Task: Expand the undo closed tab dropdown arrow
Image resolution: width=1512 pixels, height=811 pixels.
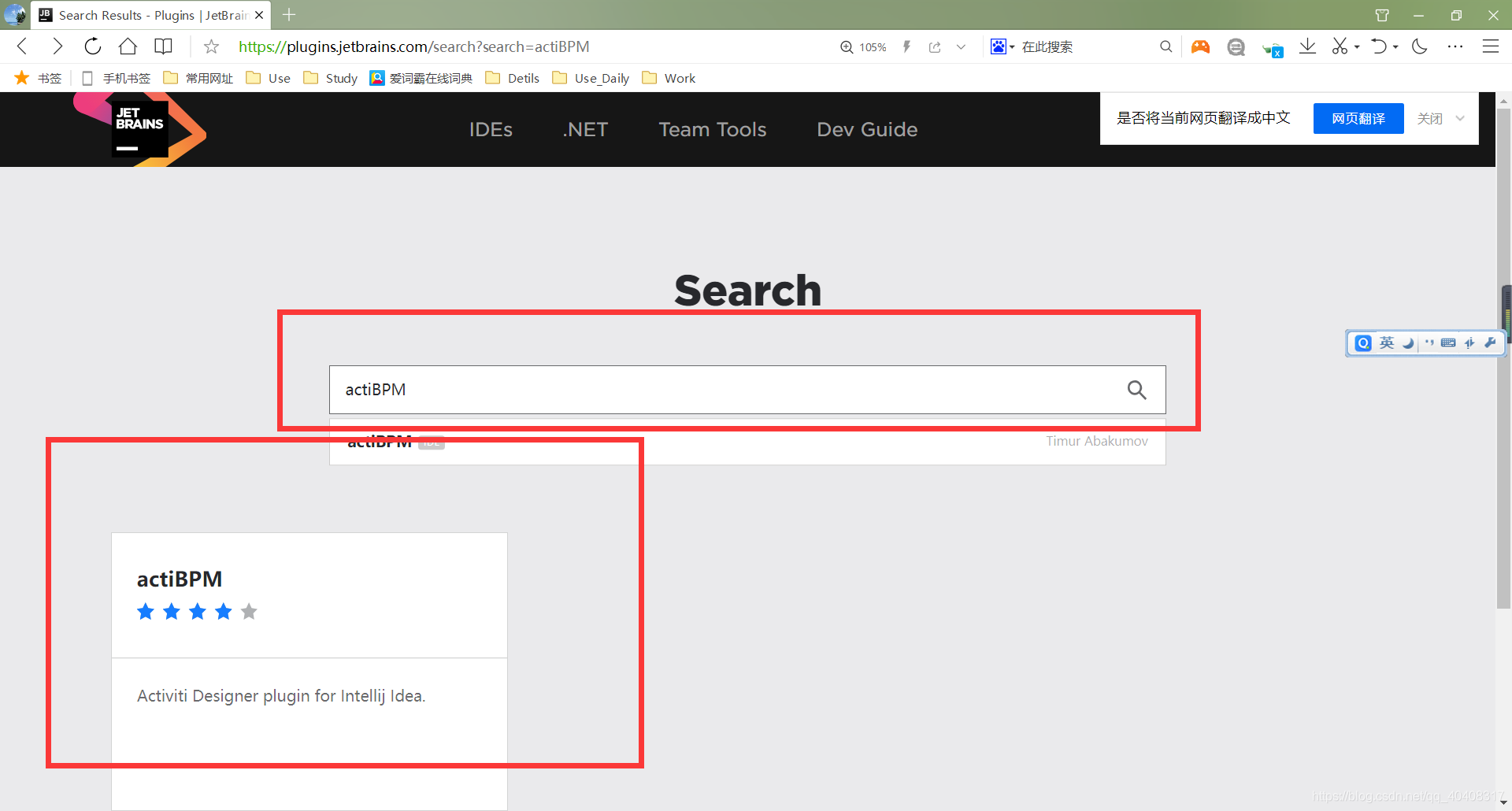Action: (x=1395, y=47)
